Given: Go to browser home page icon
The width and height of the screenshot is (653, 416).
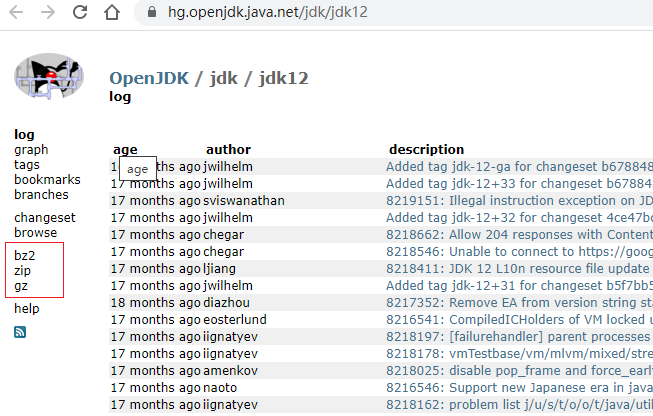Looking at the screenshot, I should coord(112,12).
